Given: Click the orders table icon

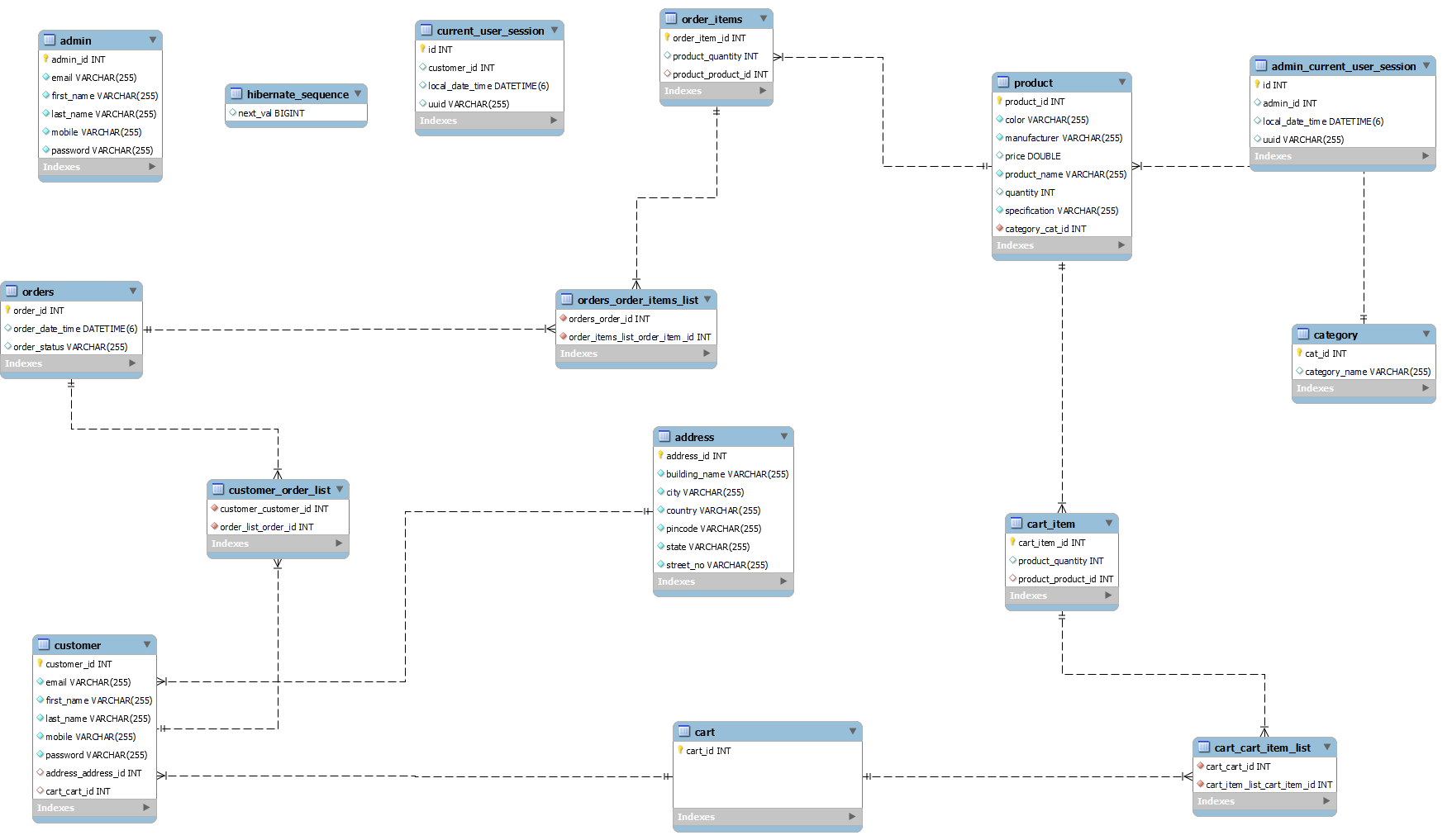Looking at the screenshot, I should (12, 291).
